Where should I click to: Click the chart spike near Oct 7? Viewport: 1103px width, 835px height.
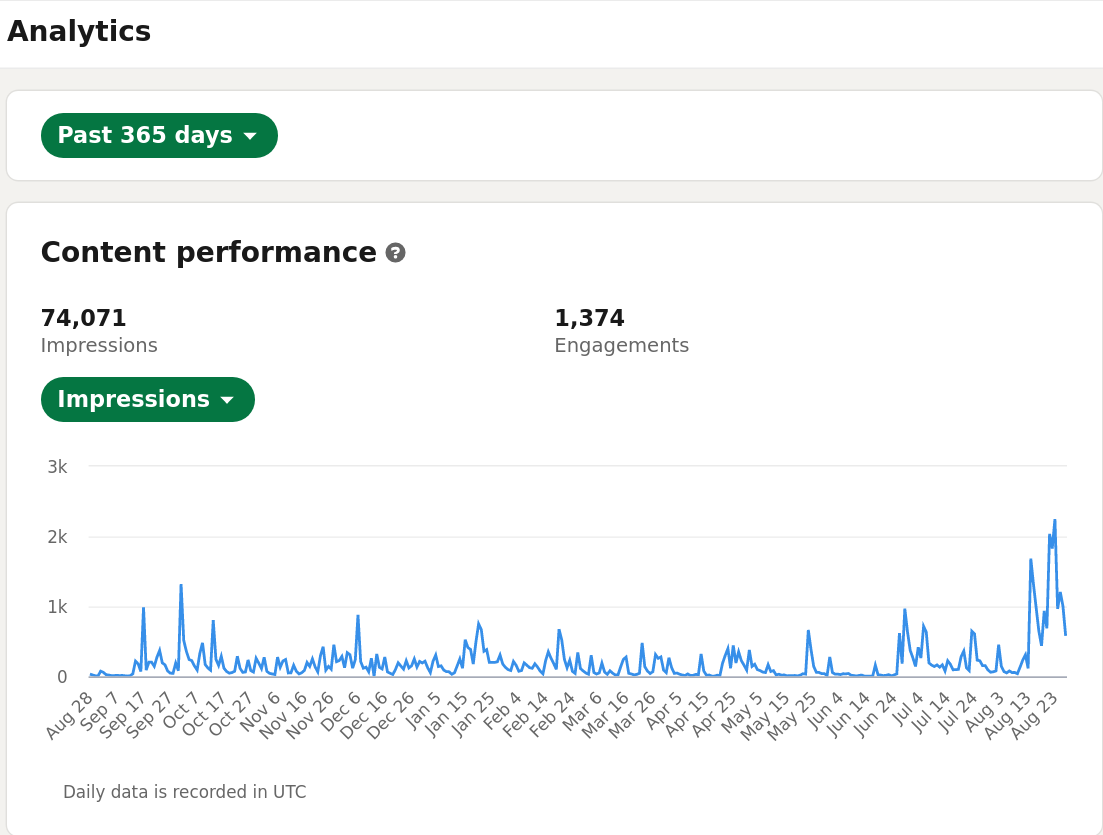pos(181,586)
